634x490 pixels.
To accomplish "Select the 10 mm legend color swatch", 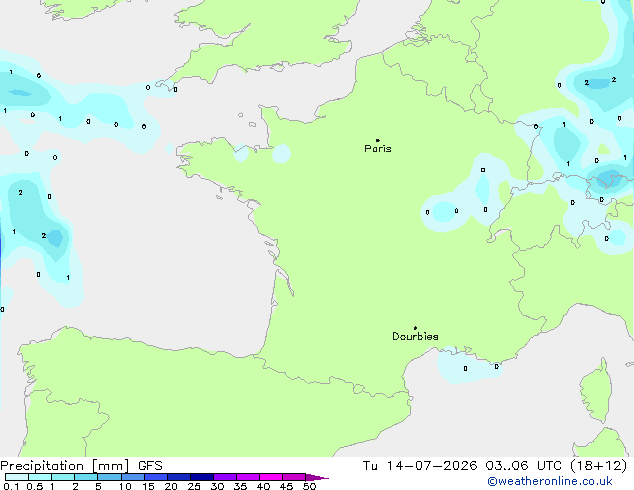I will coord(132,477).
